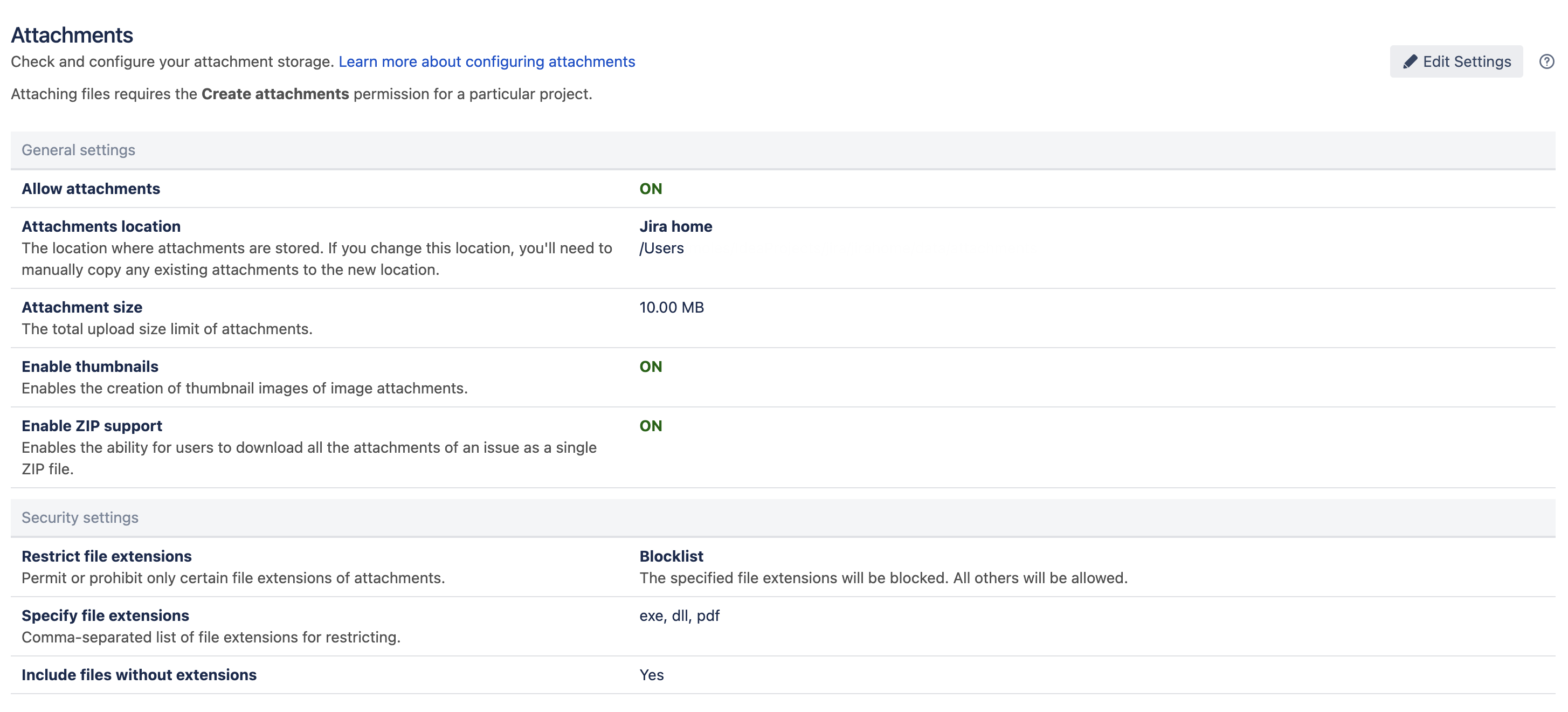This screenshot has height=712, width=1568.
Task: Click the Enable thumbnails ON status
Action: coord(650,367)
